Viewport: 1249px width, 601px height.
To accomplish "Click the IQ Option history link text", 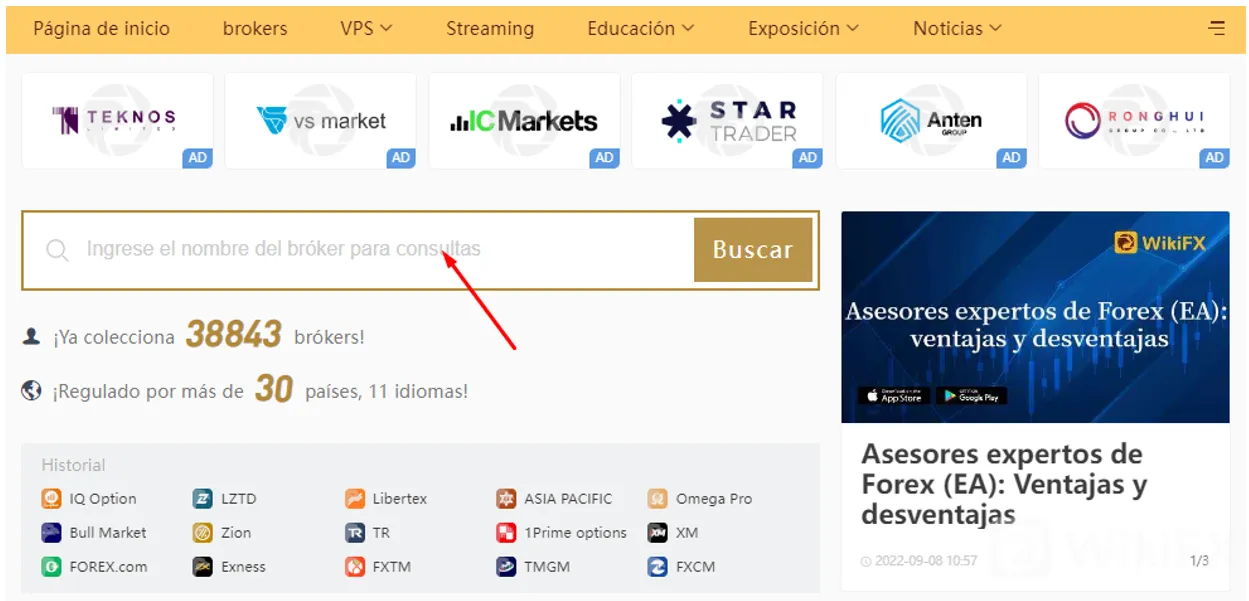I will pos(103,498).
